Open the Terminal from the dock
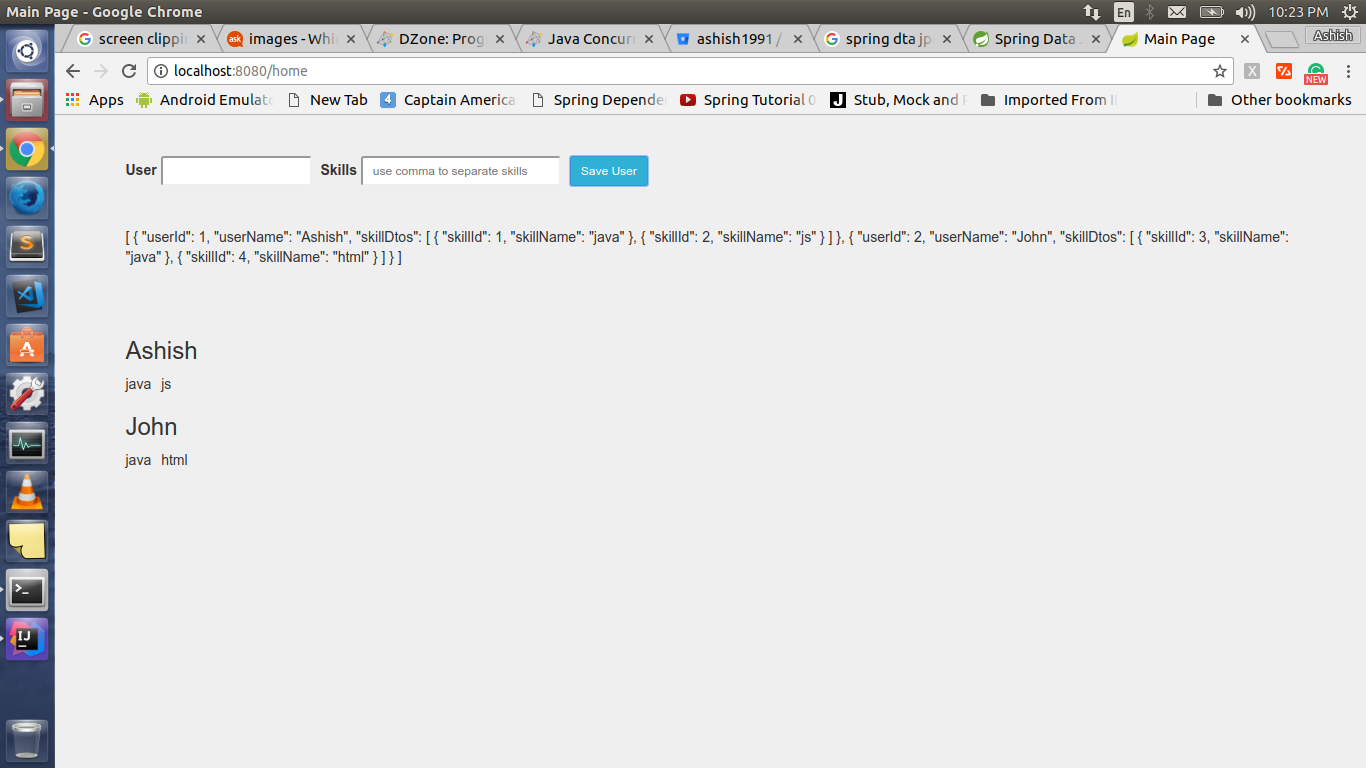This screenshot has height=768, width=1366. click(27, 590)
